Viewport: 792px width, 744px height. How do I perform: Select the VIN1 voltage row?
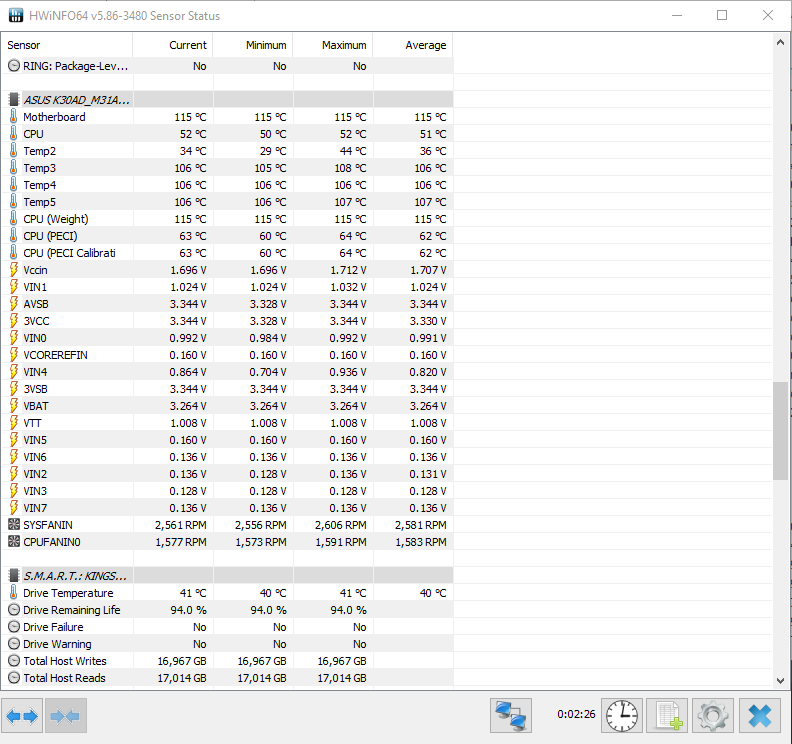227,287
